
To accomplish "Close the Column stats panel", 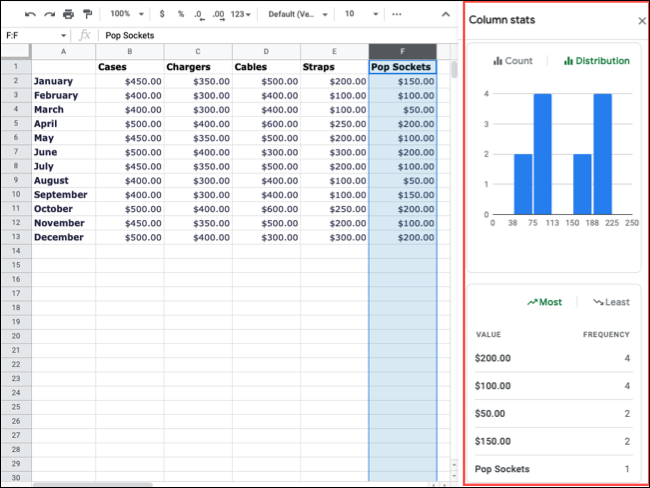I will click(x=642, y=21).
